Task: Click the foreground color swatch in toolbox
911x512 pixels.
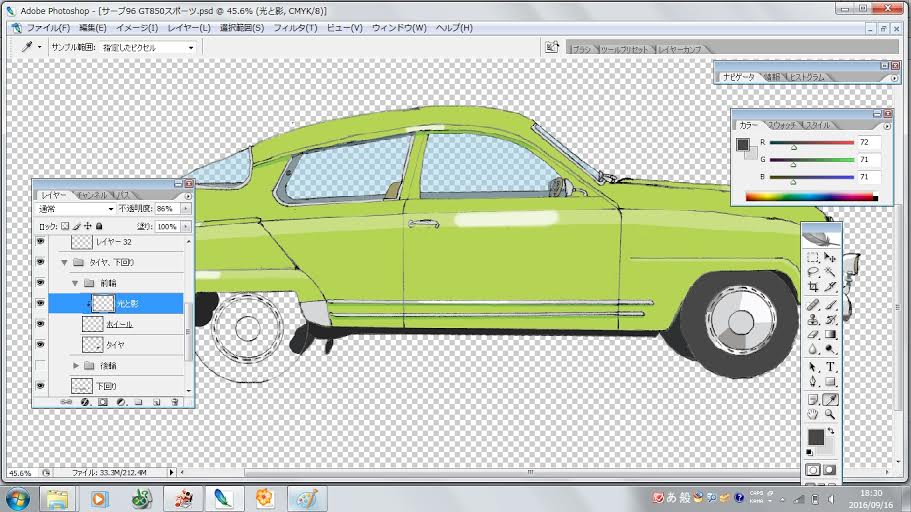Action: coord(815,437)
